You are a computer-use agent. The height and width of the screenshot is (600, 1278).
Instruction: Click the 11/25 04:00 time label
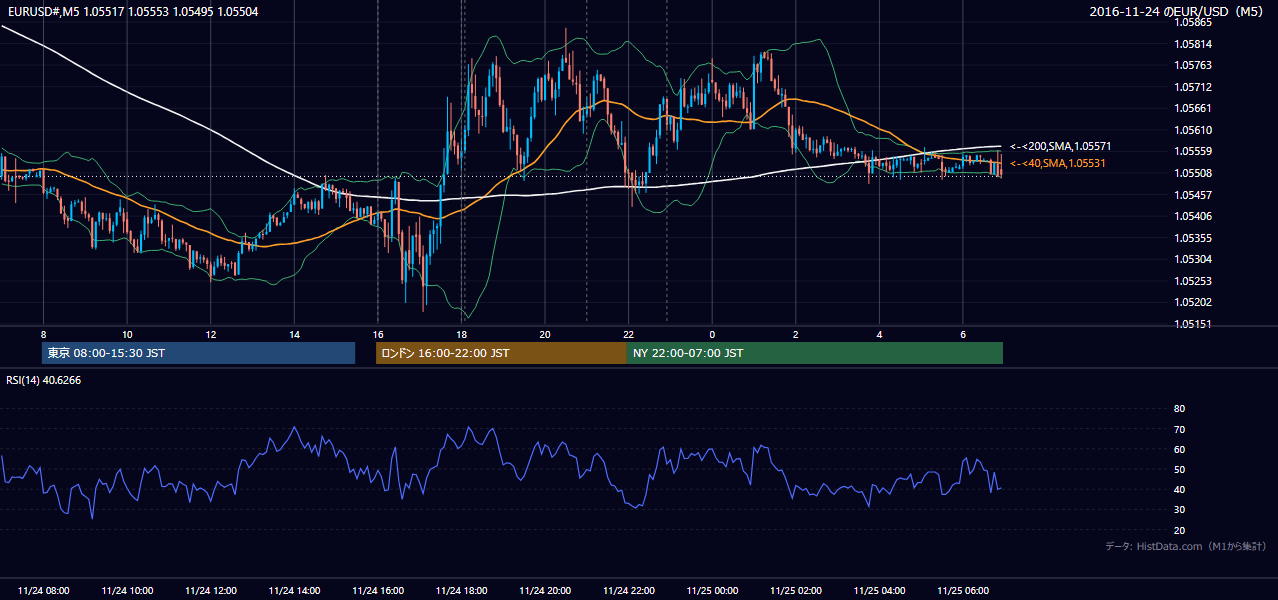(879, 591)
